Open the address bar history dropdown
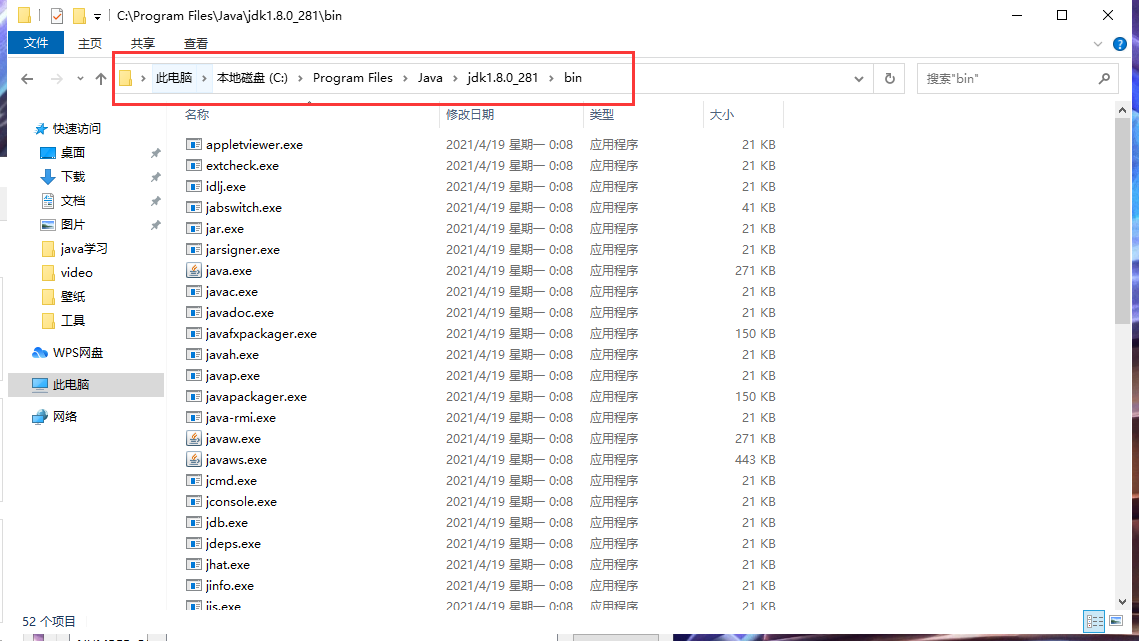 coord(859,78)
